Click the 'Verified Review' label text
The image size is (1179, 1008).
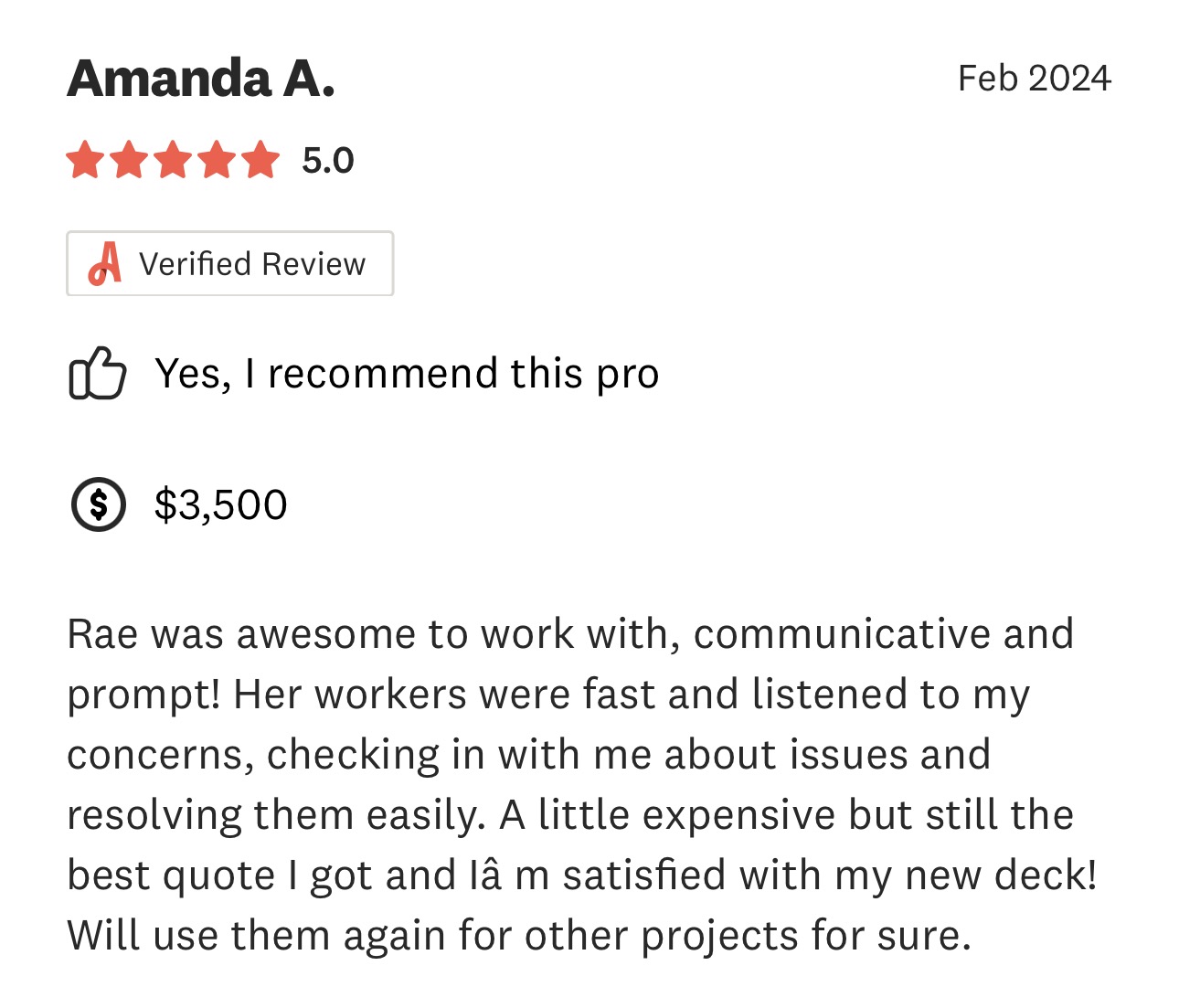click(x=252, y=264)
